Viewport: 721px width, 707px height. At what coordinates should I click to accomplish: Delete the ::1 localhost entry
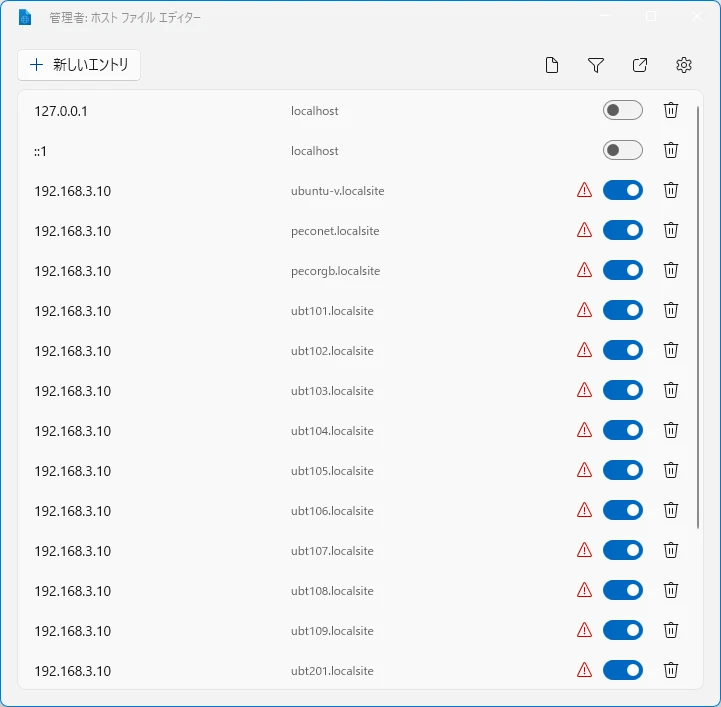click(671, 150)
